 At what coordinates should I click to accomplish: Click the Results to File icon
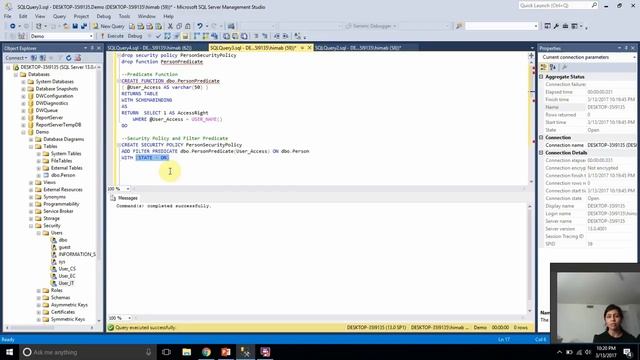click(244, 36)
